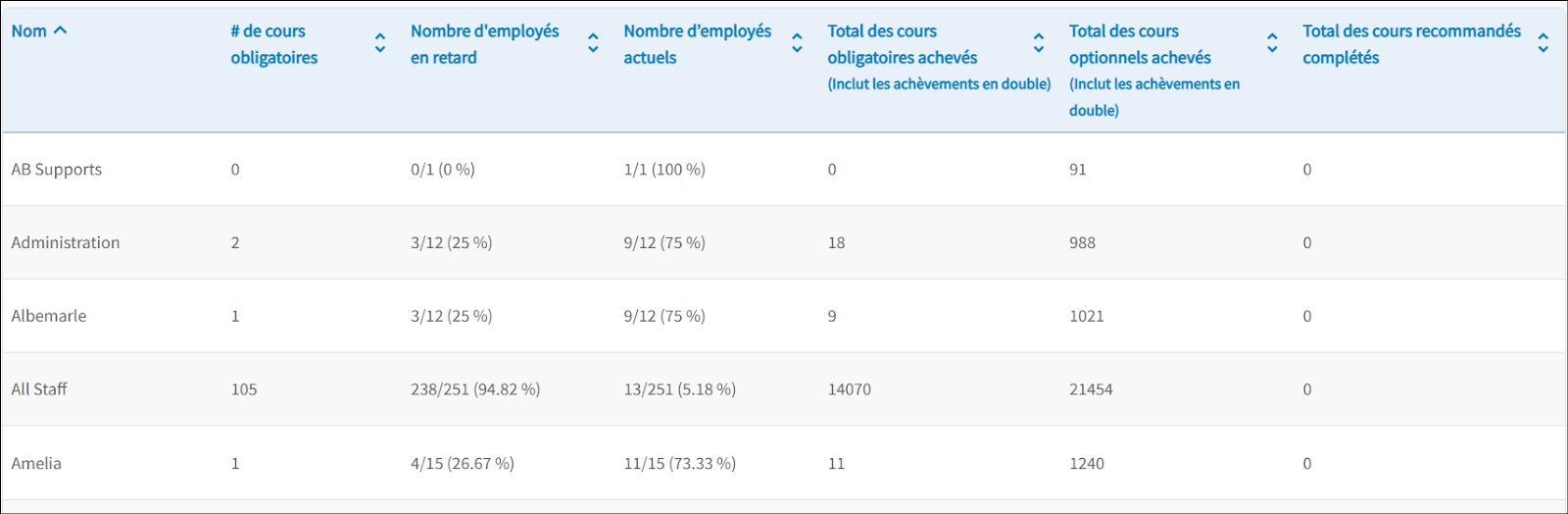Viewport: 1568px width, 514px height.
Task: Click sort arrows beside 'Nombre d'employés actuels'
Action: 797,43
